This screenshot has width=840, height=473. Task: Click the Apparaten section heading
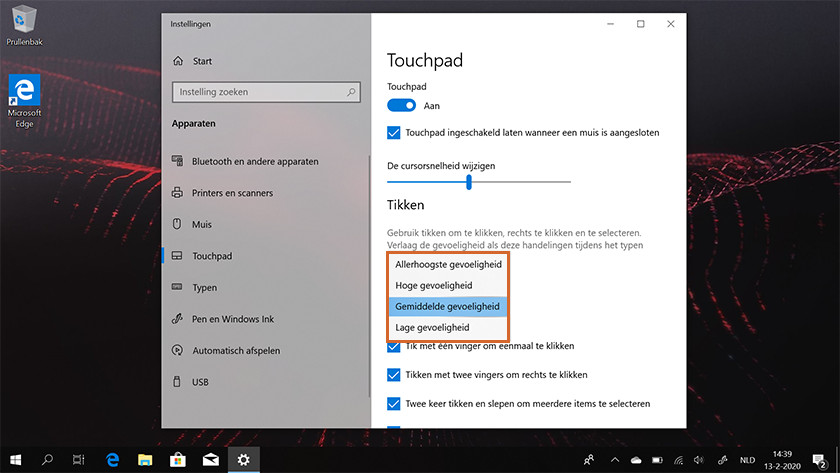[193, 124]
